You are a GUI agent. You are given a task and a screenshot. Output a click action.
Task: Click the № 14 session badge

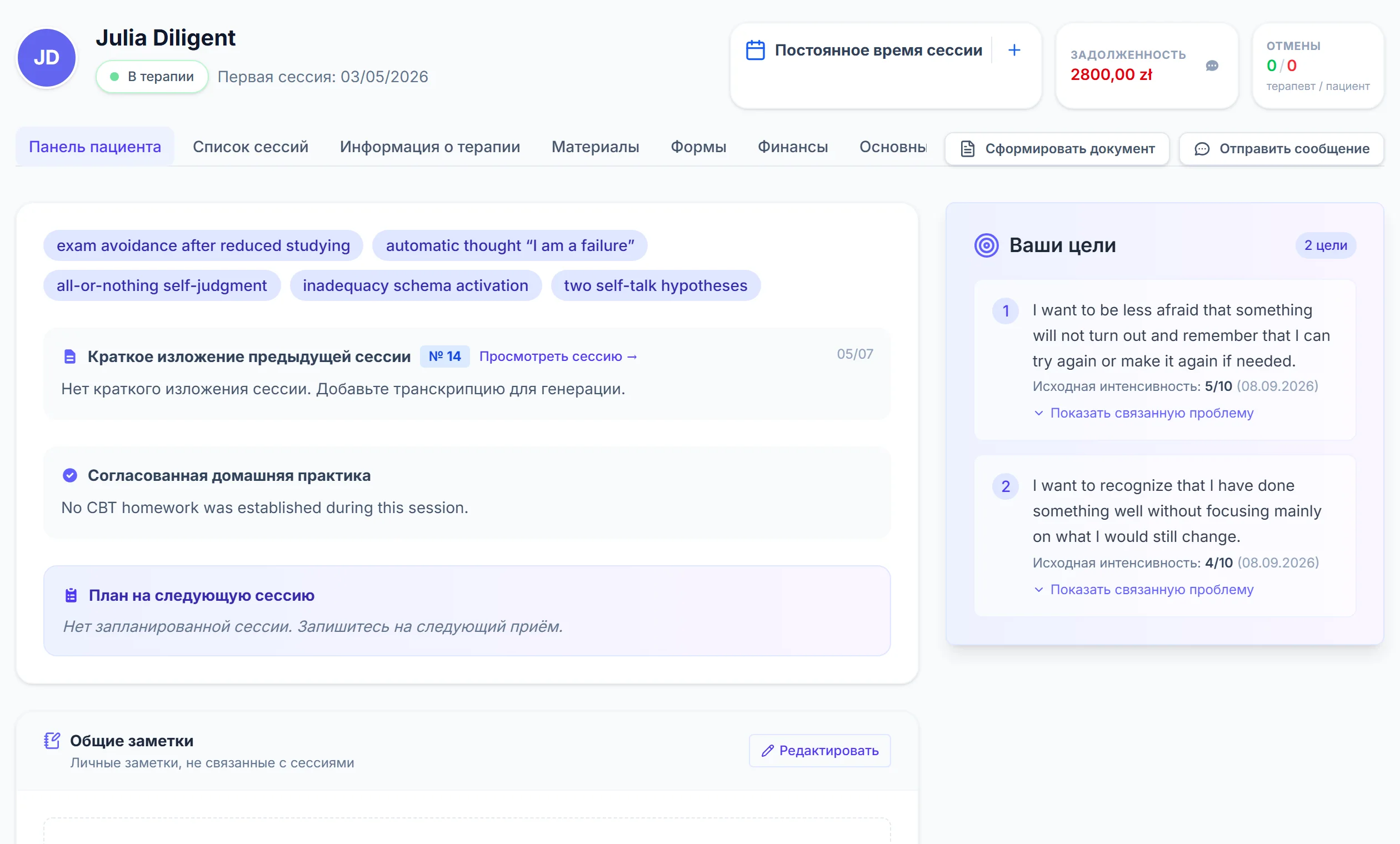tap(445, 356)
